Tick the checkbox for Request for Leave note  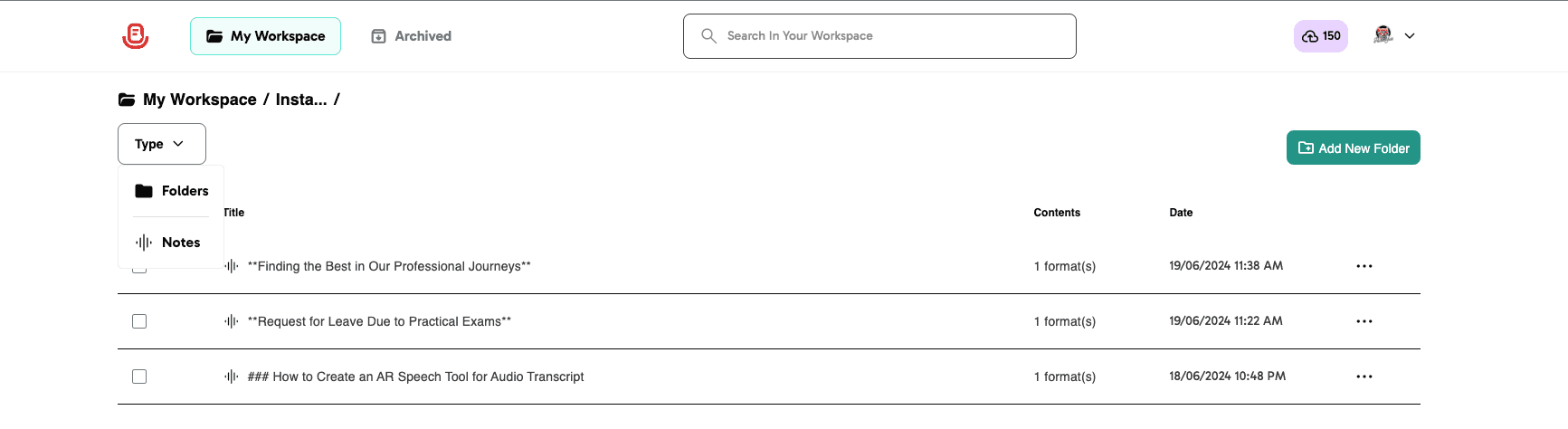139,321
